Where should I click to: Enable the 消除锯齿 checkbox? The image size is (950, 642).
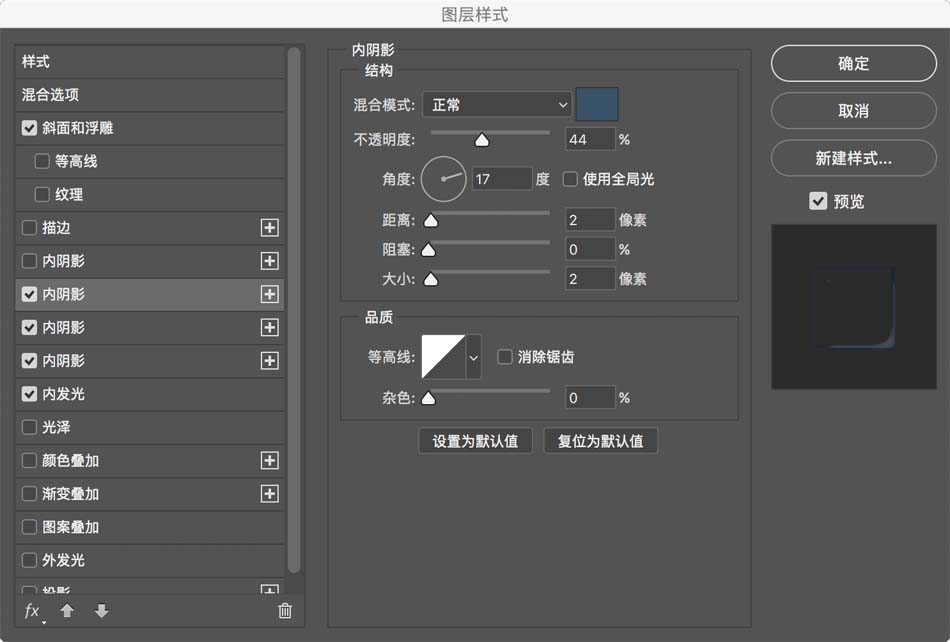tap(505, 357)
